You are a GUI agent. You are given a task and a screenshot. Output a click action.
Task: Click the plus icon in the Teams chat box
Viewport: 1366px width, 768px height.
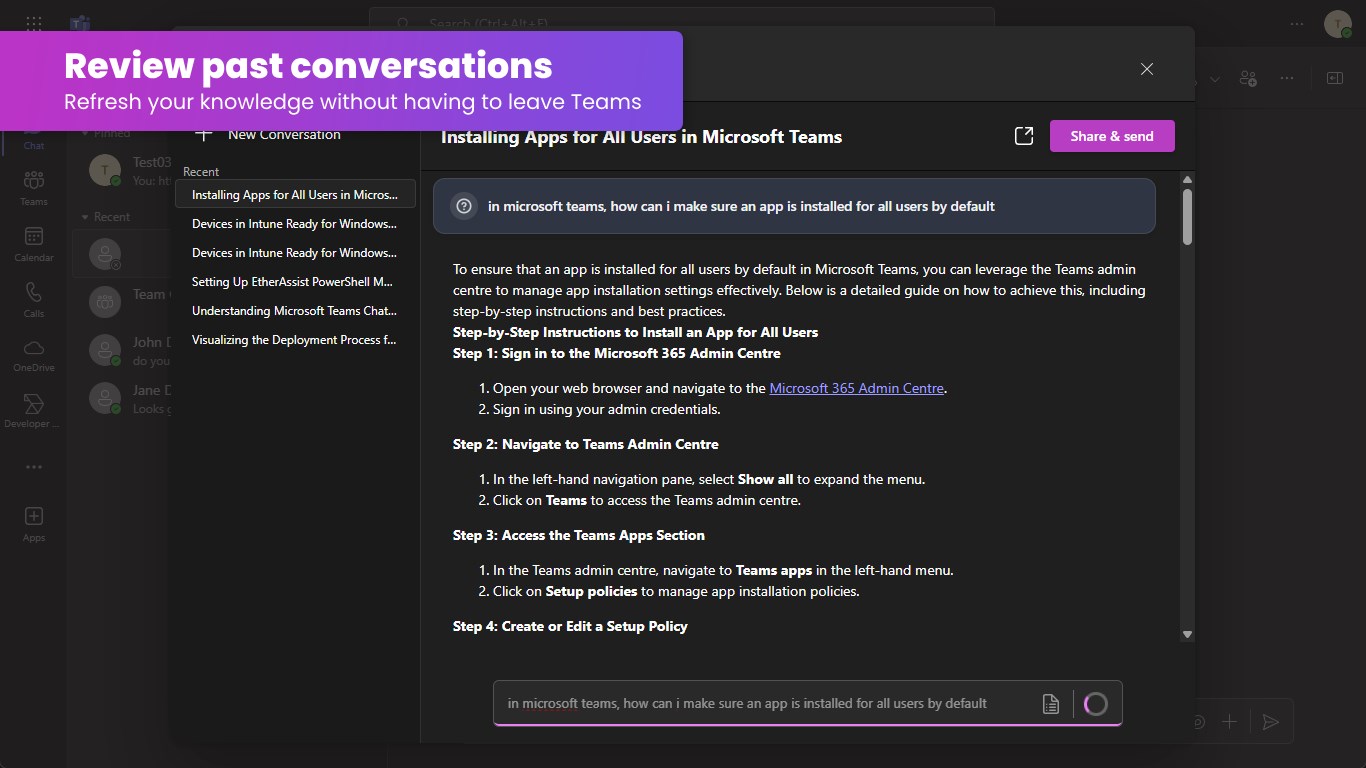tap(1230, 722)
